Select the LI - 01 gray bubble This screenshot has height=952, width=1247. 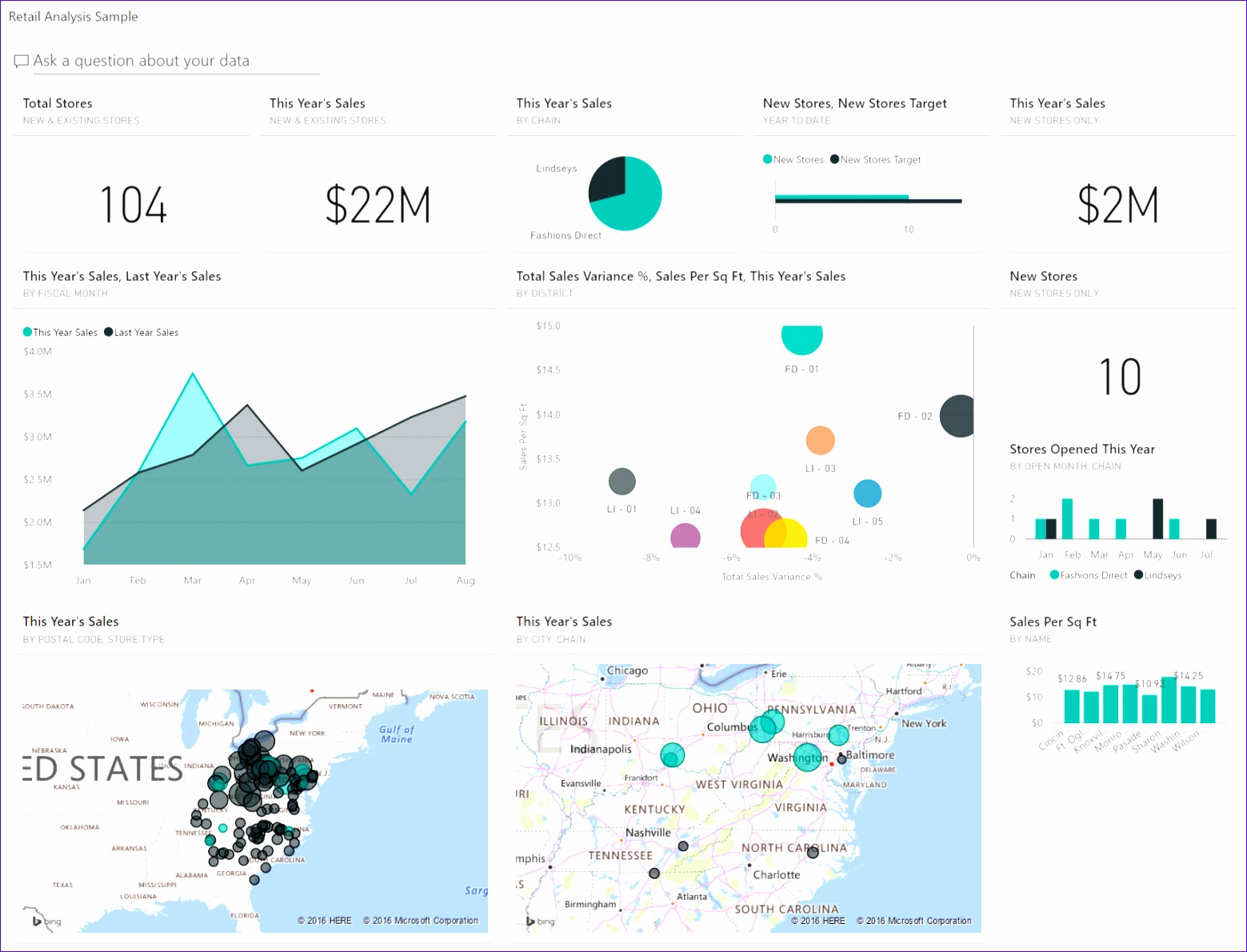(x=622, y=482)
